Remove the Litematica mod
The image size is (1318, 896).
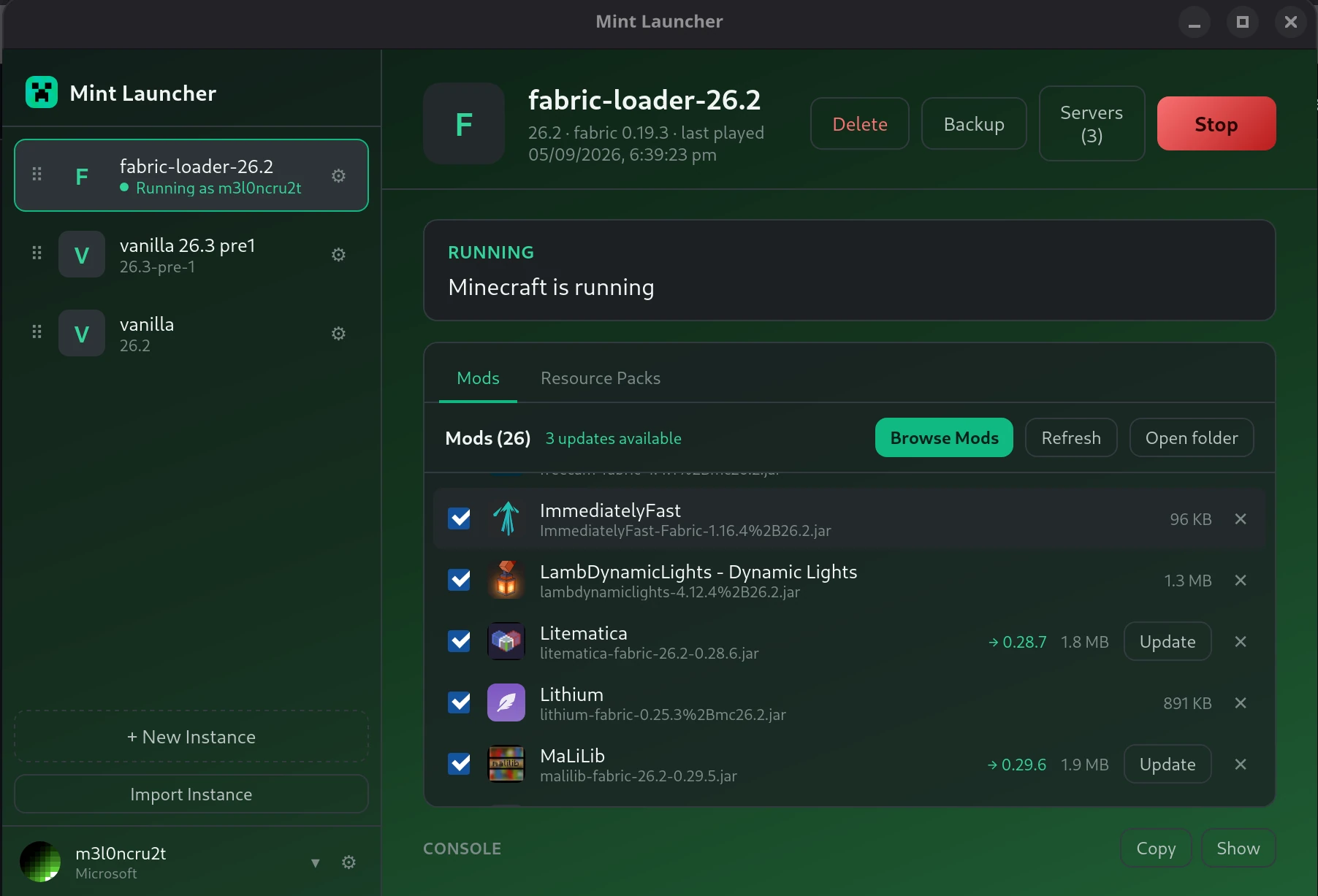pyautogui.click(x=1241, y=642)
